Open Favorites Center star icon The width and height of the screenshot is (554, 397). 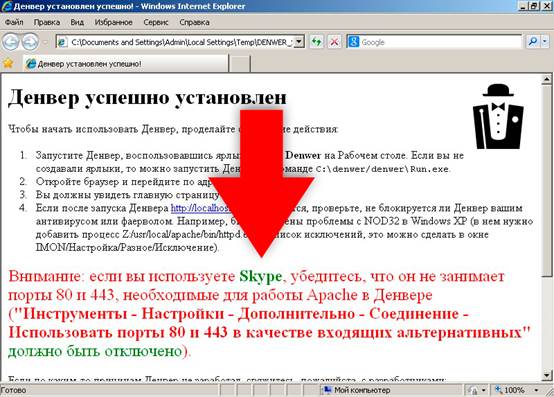coord(8,64)
